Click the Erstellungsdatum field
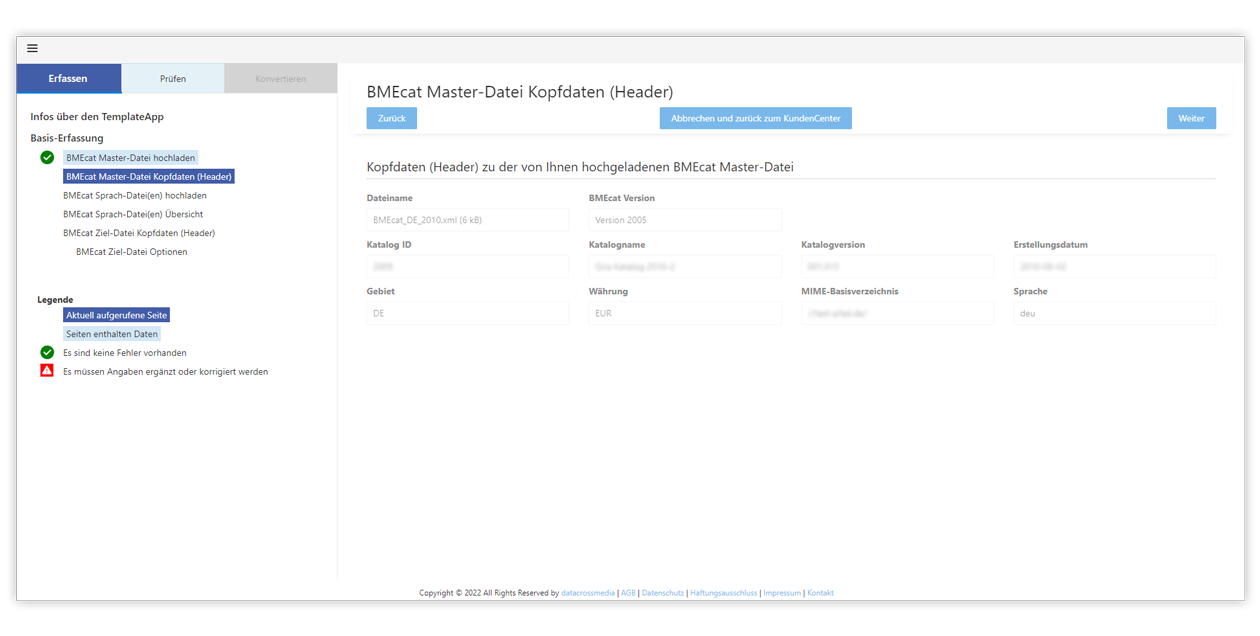The height and width of the screenshot is (636, 1260). (1115, 267)
